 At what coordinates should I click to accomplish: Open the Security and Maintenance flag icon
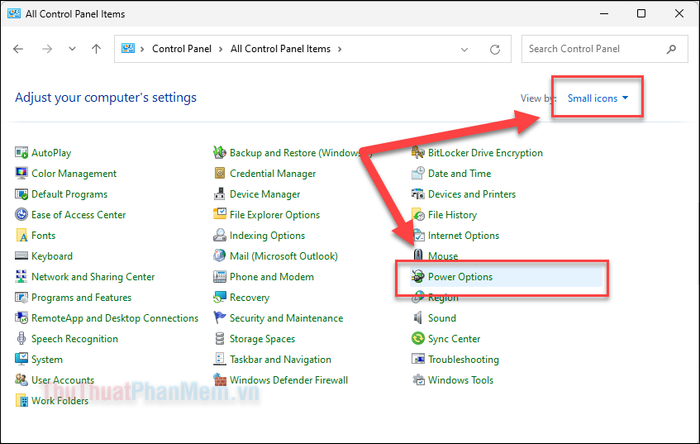click(x=219, y=318)
